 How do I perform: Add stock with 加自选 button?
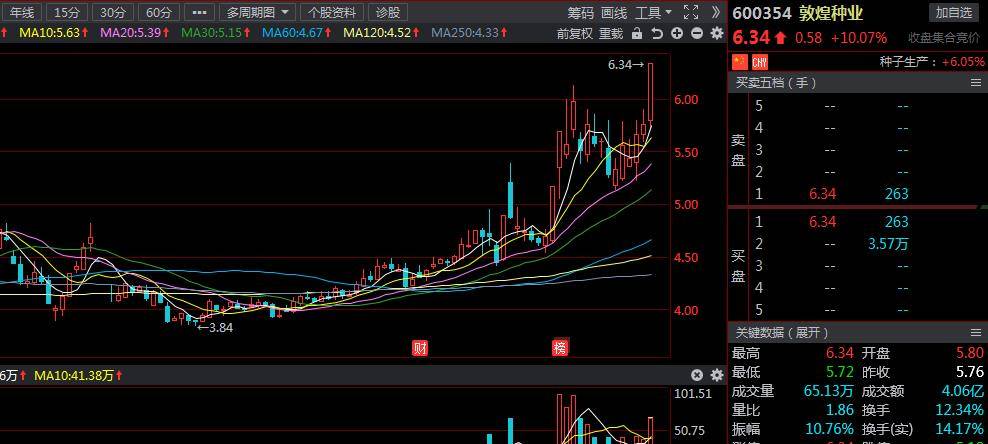pyautogui.click(x=953, y=12)
